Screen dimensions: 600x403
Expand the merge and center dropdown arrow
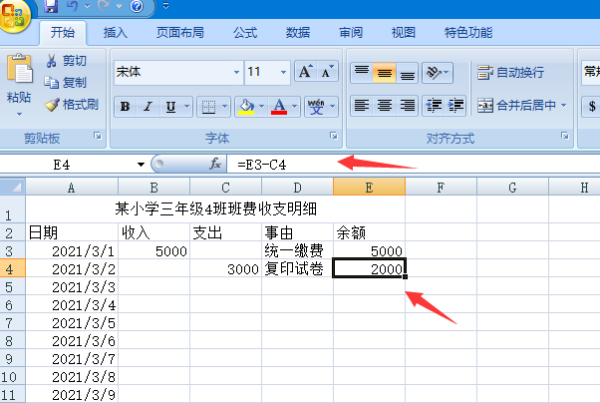564,105
